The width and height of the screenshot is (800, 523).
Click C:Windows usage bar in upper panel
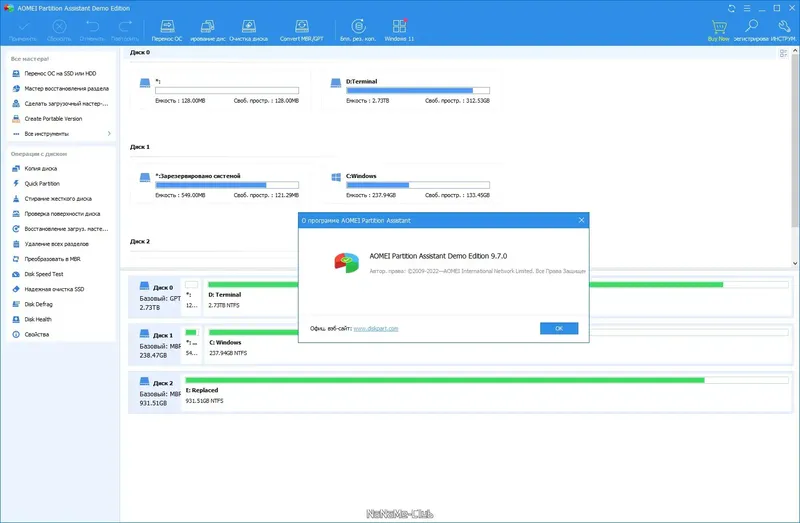click(x=418, y=185)
